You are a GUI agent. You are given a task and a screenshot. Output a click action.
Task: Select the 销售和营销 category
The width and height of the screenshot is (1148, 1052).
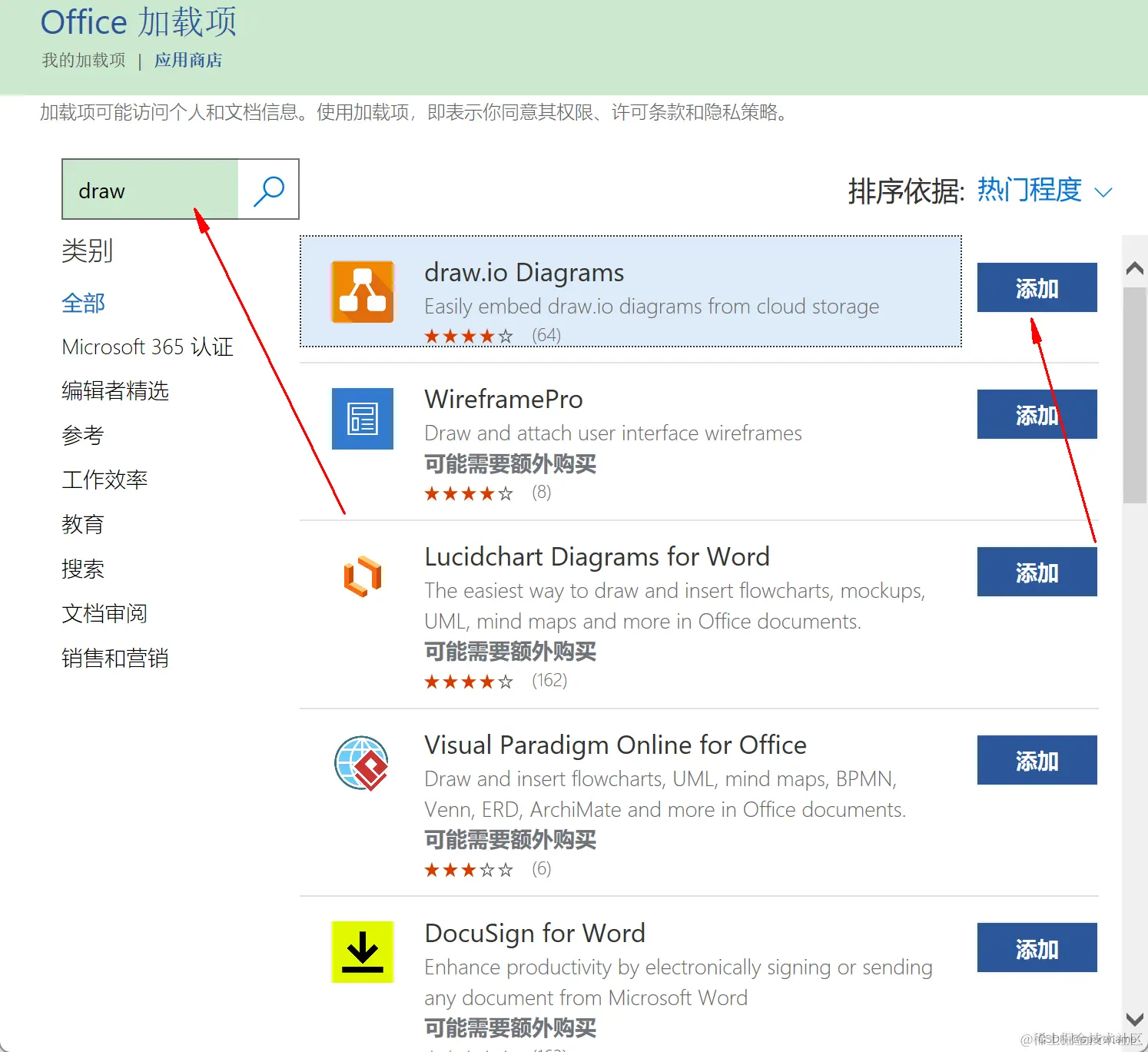[115, 658]
